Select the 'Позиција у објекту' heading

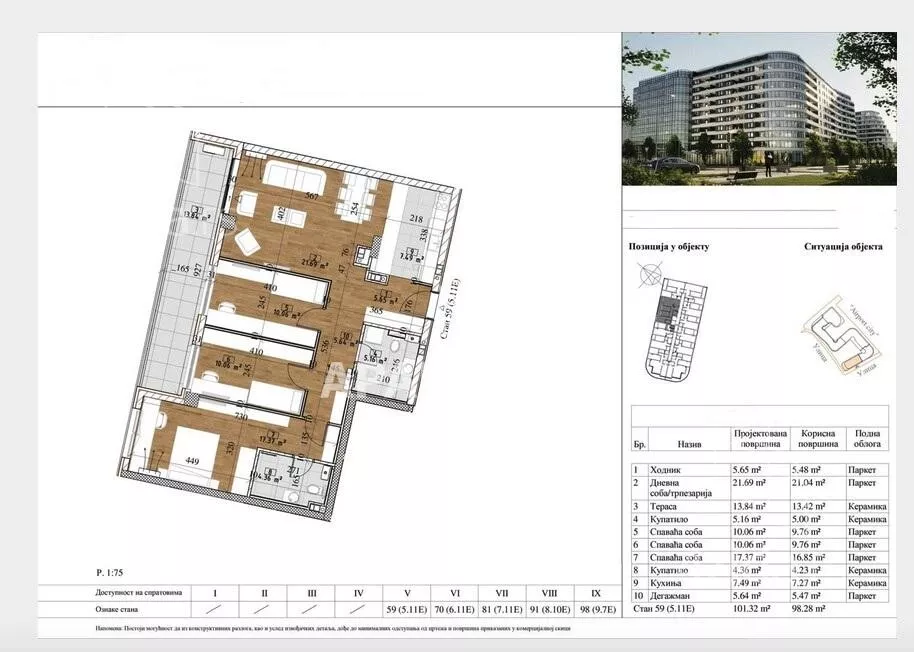coord(669,246)
